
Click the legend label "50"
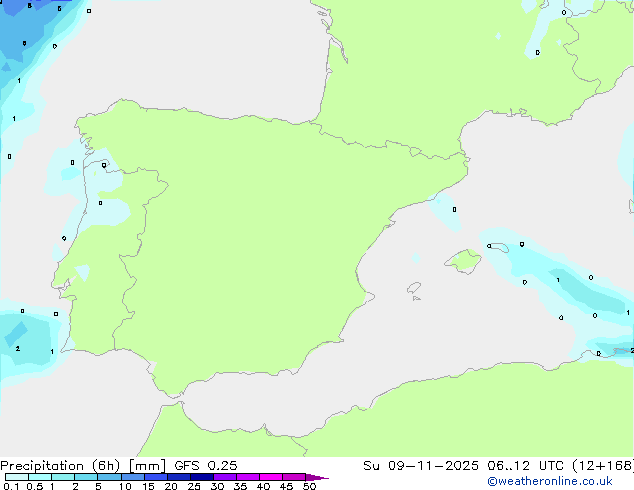309,486
